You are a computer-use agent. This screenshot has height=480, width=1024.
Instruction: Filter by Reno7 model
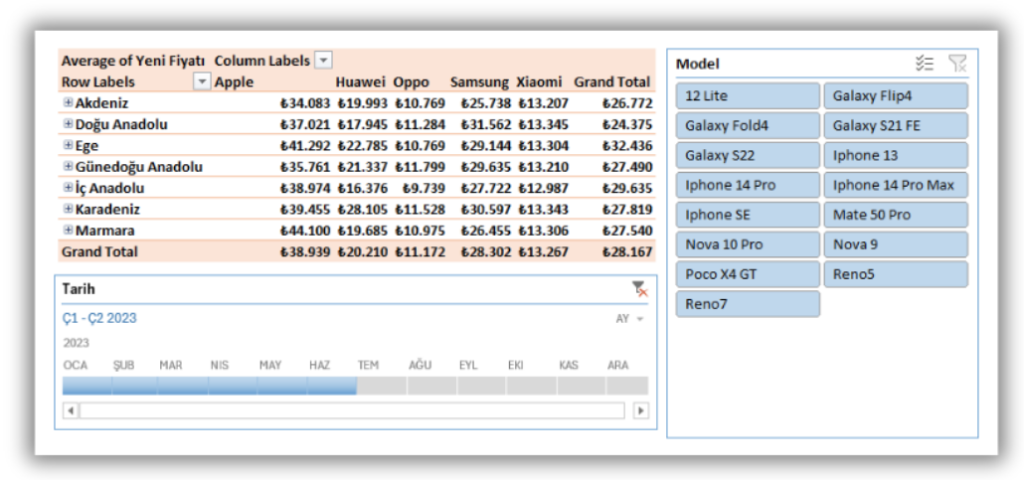click(748, 304)
